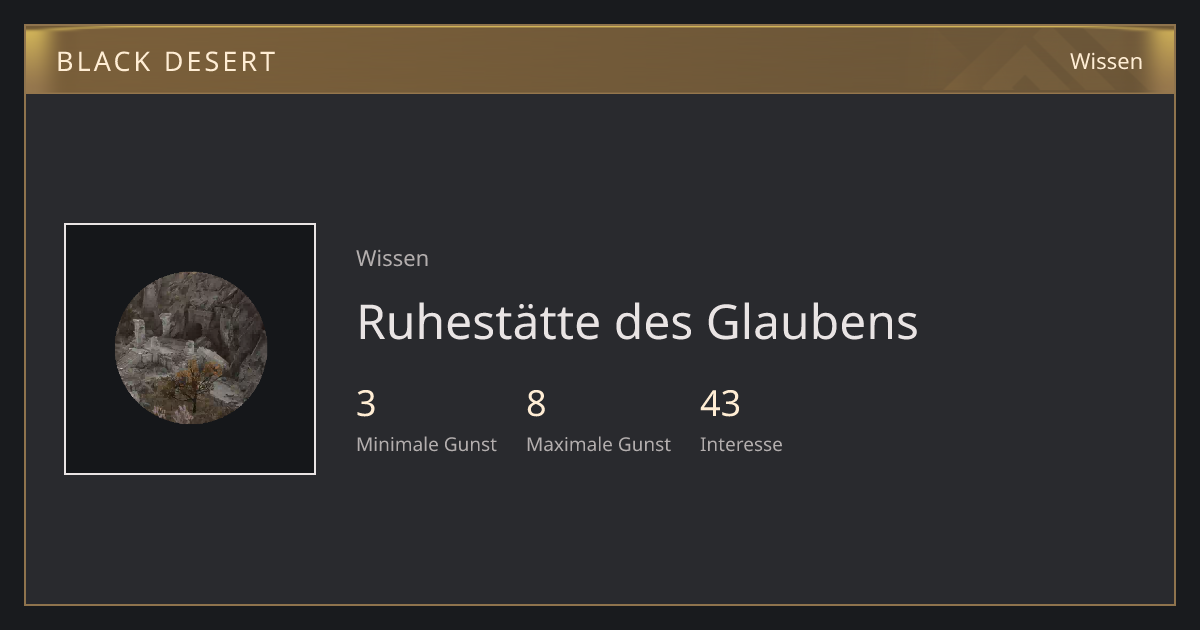Select the maximum favor value 8
Screen dimensions: 1200x630
536,404
